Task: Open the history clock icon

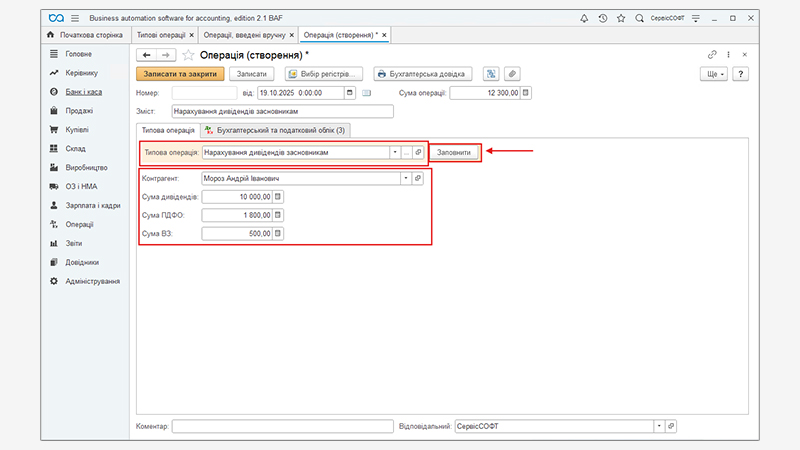Action: pos(603,19)
